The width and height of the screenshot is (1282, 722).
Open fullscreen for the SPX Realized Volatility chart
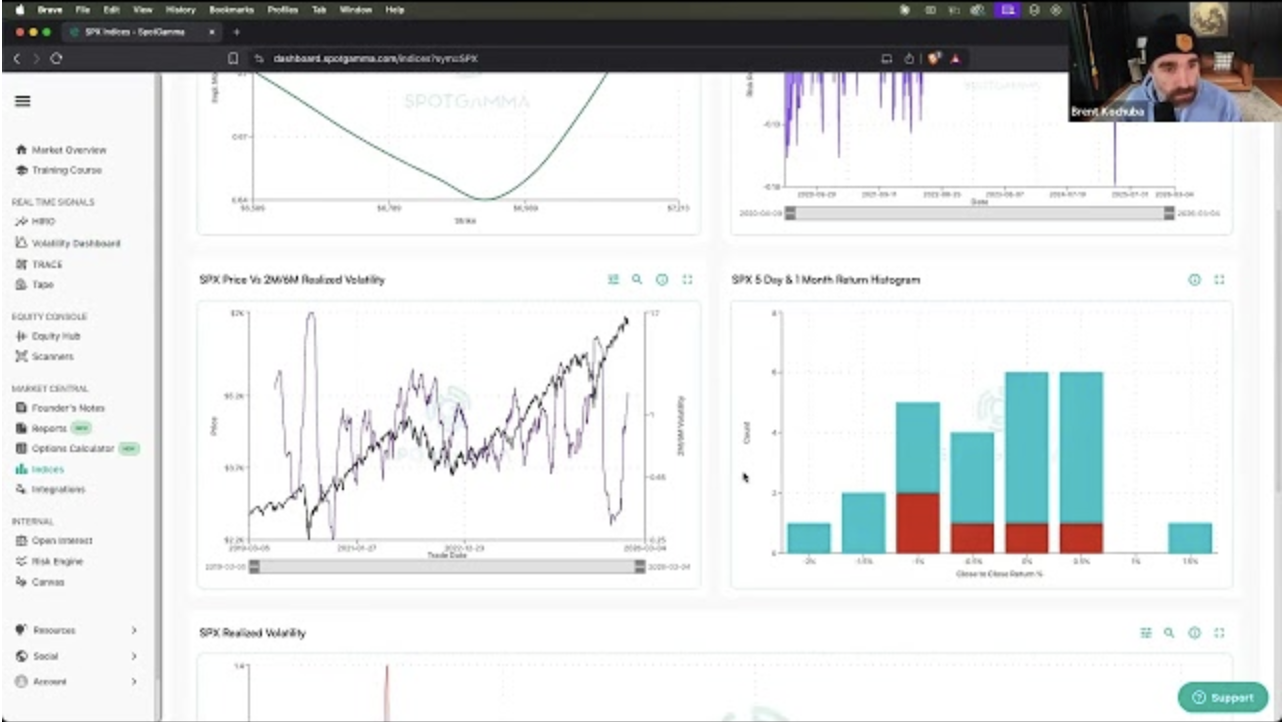(1219, 633)
